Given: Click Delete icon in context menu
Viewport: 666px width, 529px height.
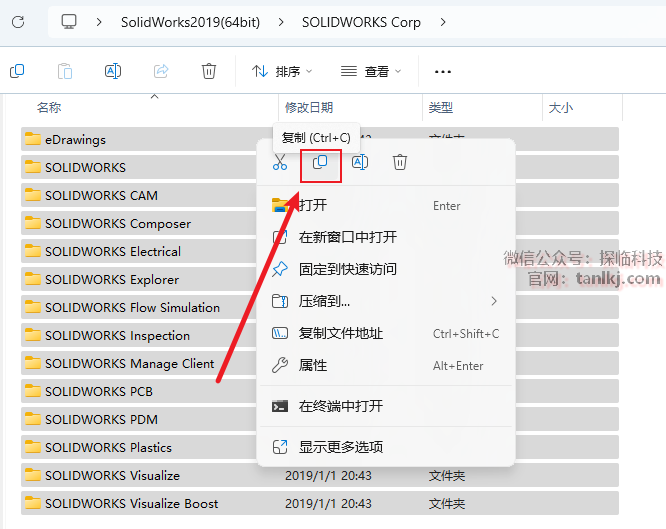Looking at the screenshot, I should pyautogui.click(x=400, y=162).
